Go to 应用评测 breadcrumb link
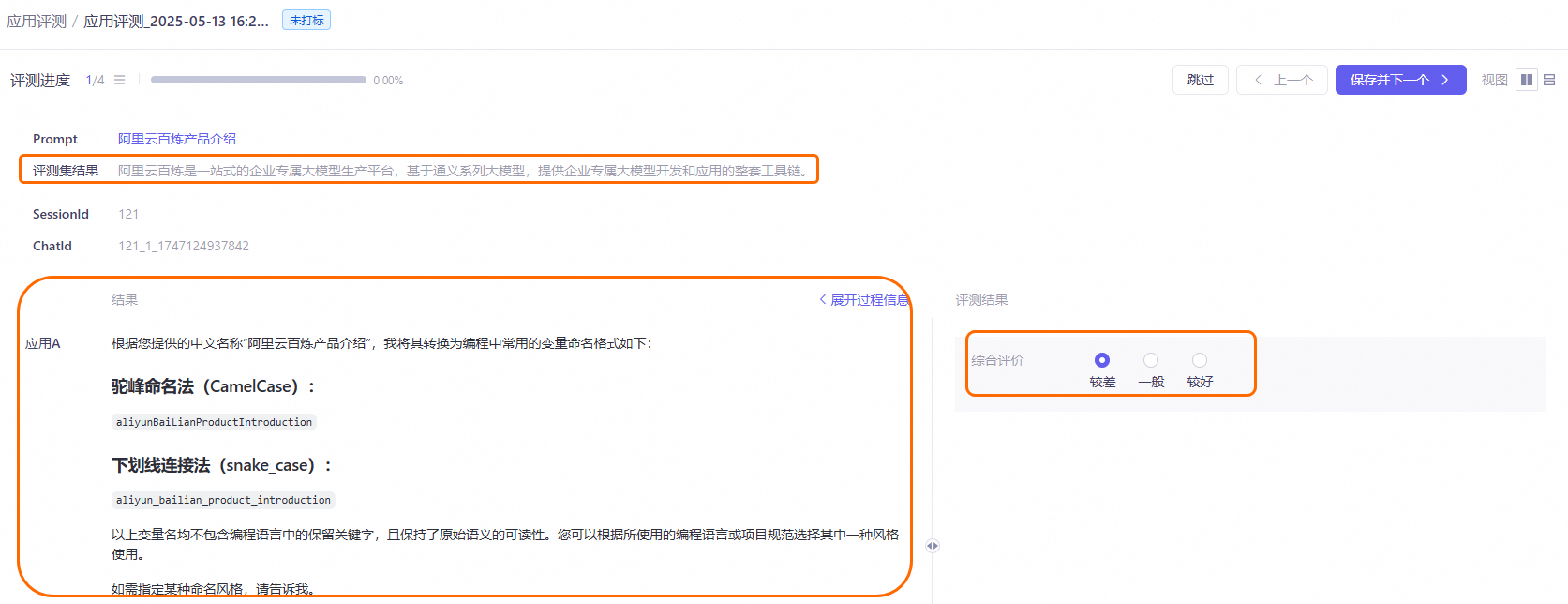Viewport: 1568px width, 604px height. (x=37, y=21)
